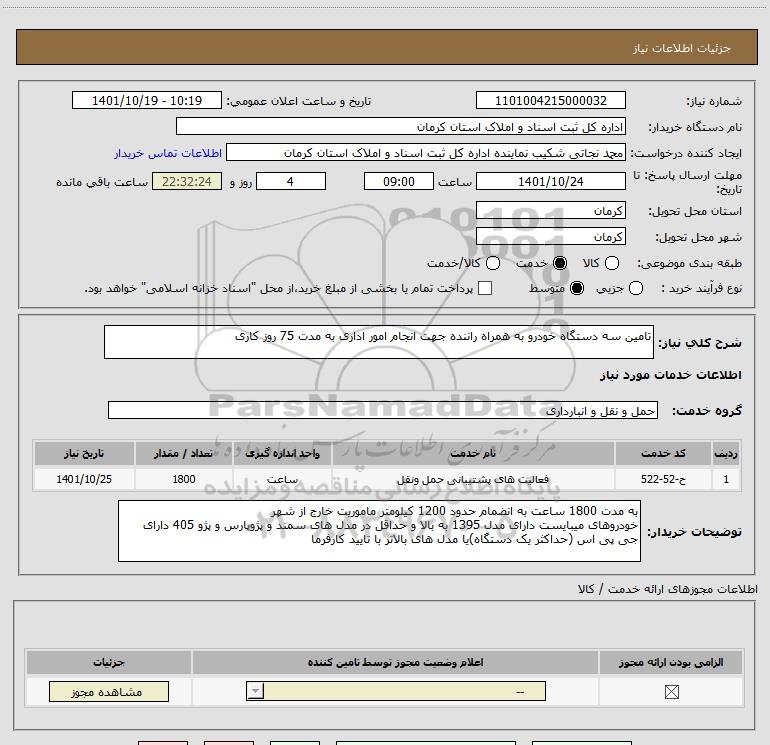Click the delivery province field کرمان
770x745 pixels.
click(550, 210)
